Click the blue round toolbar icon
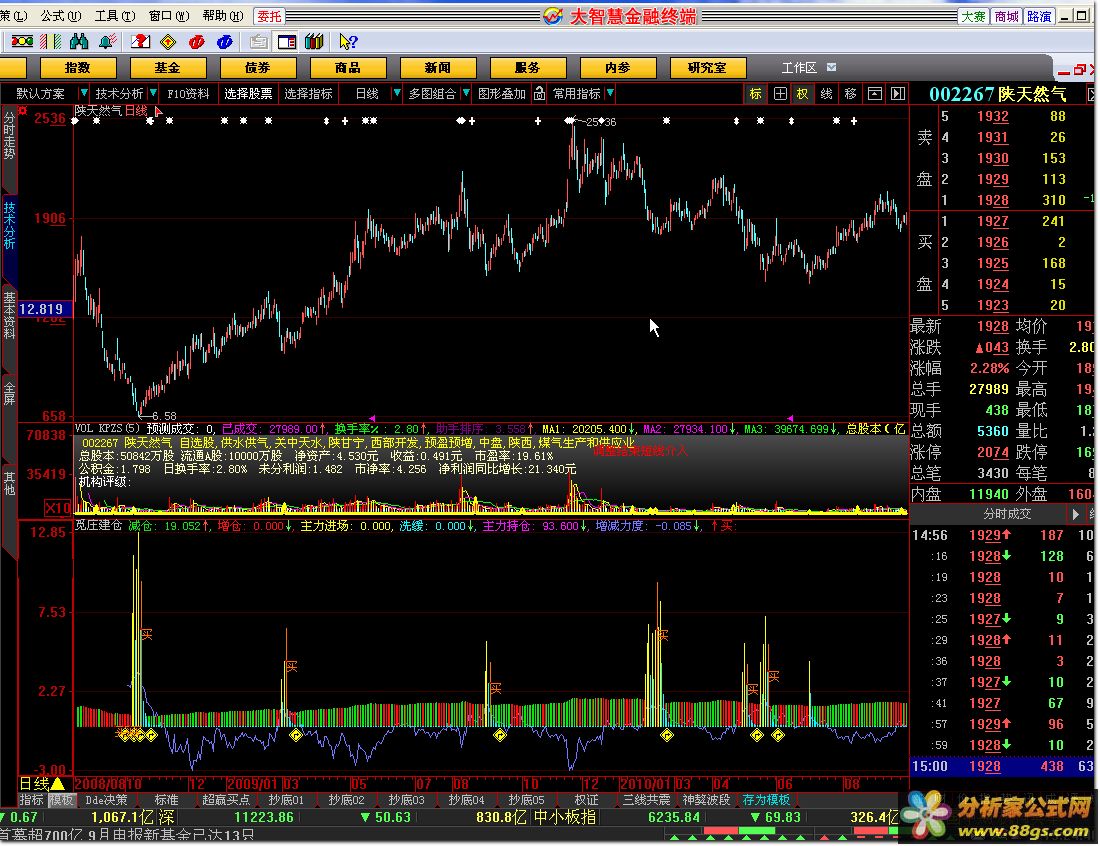The height and width of the screenshot is (846, 1100). tap(224, 42)
